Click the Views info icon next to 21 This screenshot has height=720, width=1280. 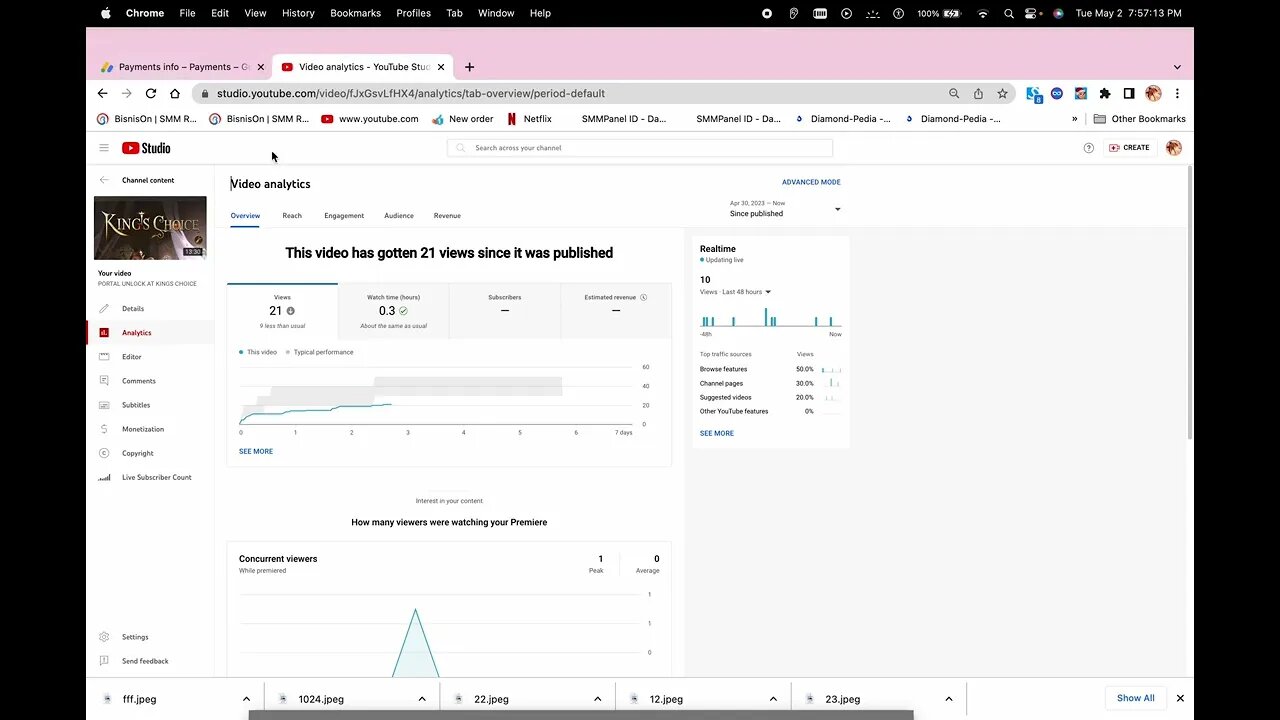click(x=291, y=311)
